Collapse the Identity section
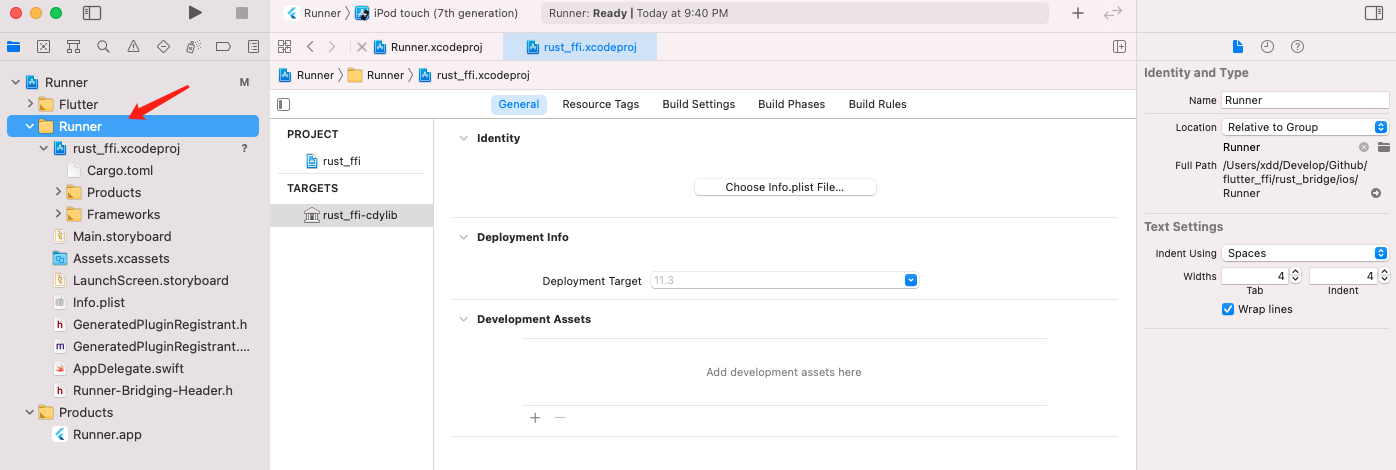The width and height of the screenshot is (1396, 470). (x=463, y=138)
